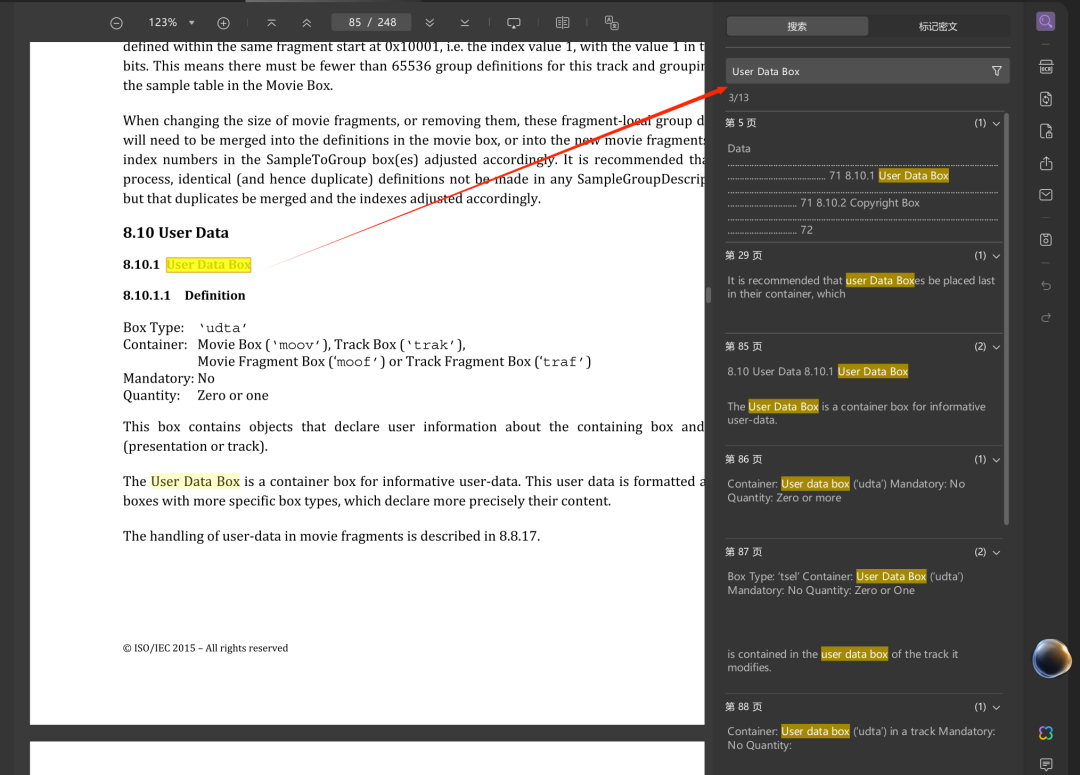
Task: Collapse the 第 85 页 result group
Action: 996,347
